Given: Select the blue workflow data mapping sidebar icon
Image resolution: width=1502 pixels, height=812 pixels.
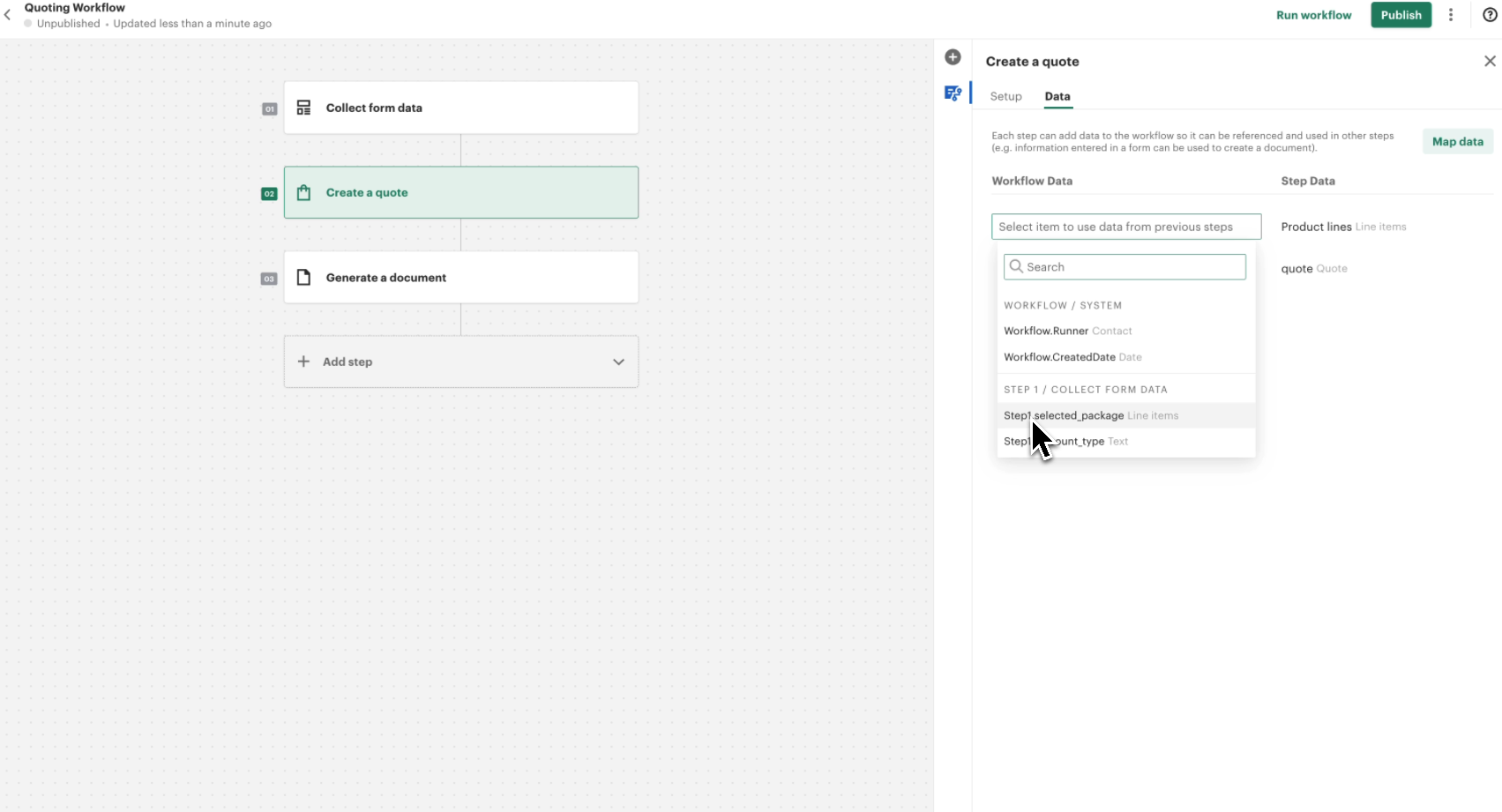Looking at the screenshot, I should 953,93.
